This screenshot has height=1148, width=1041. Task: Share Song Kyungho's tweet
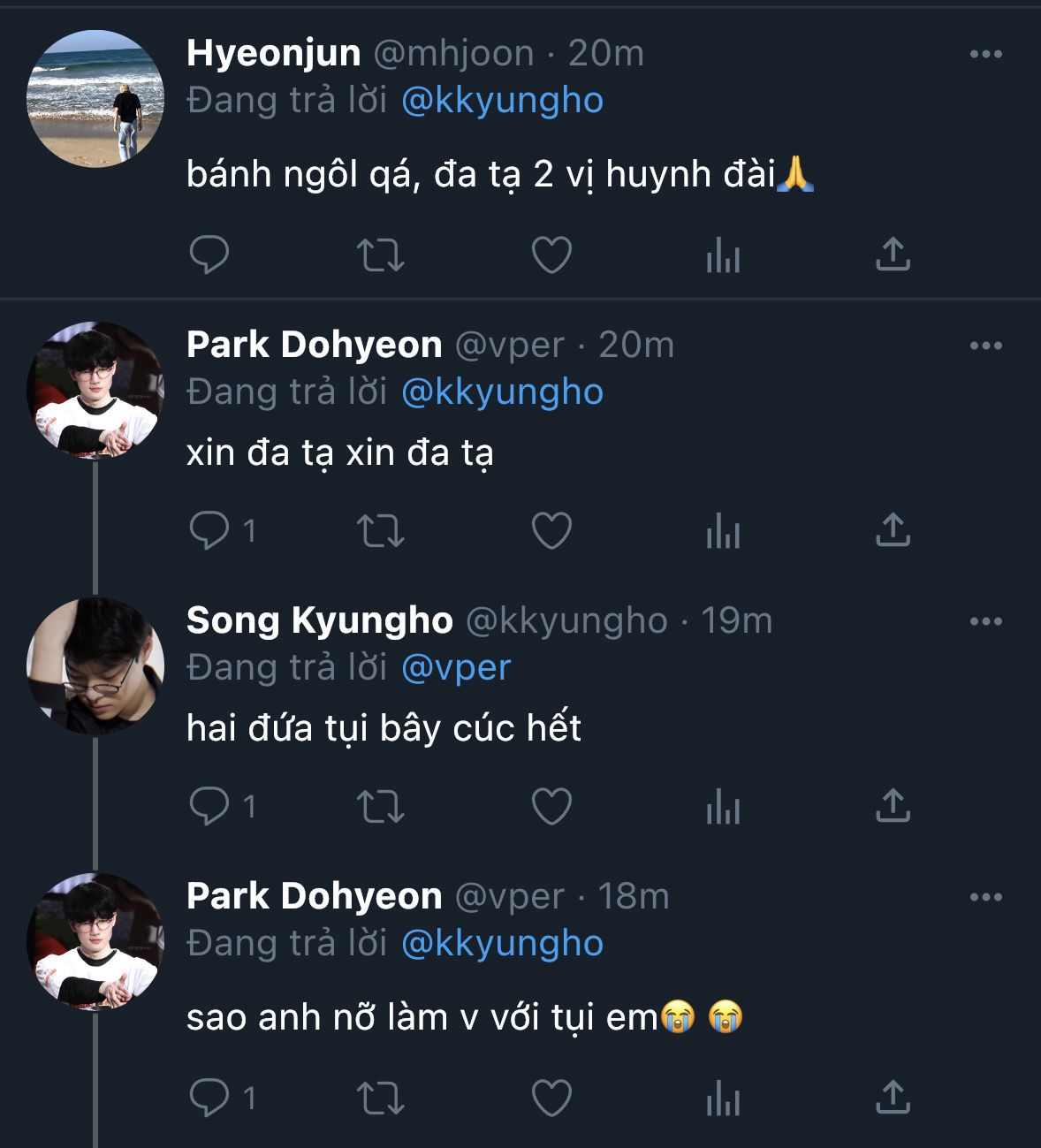click(x=893, y=806)
